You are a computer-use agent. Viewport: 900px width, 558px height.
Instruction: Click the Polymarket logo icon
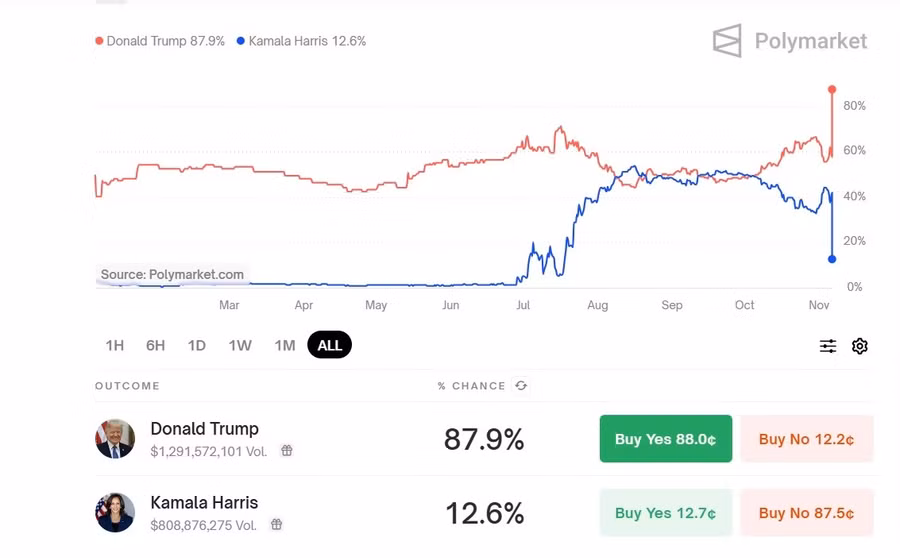727,41
